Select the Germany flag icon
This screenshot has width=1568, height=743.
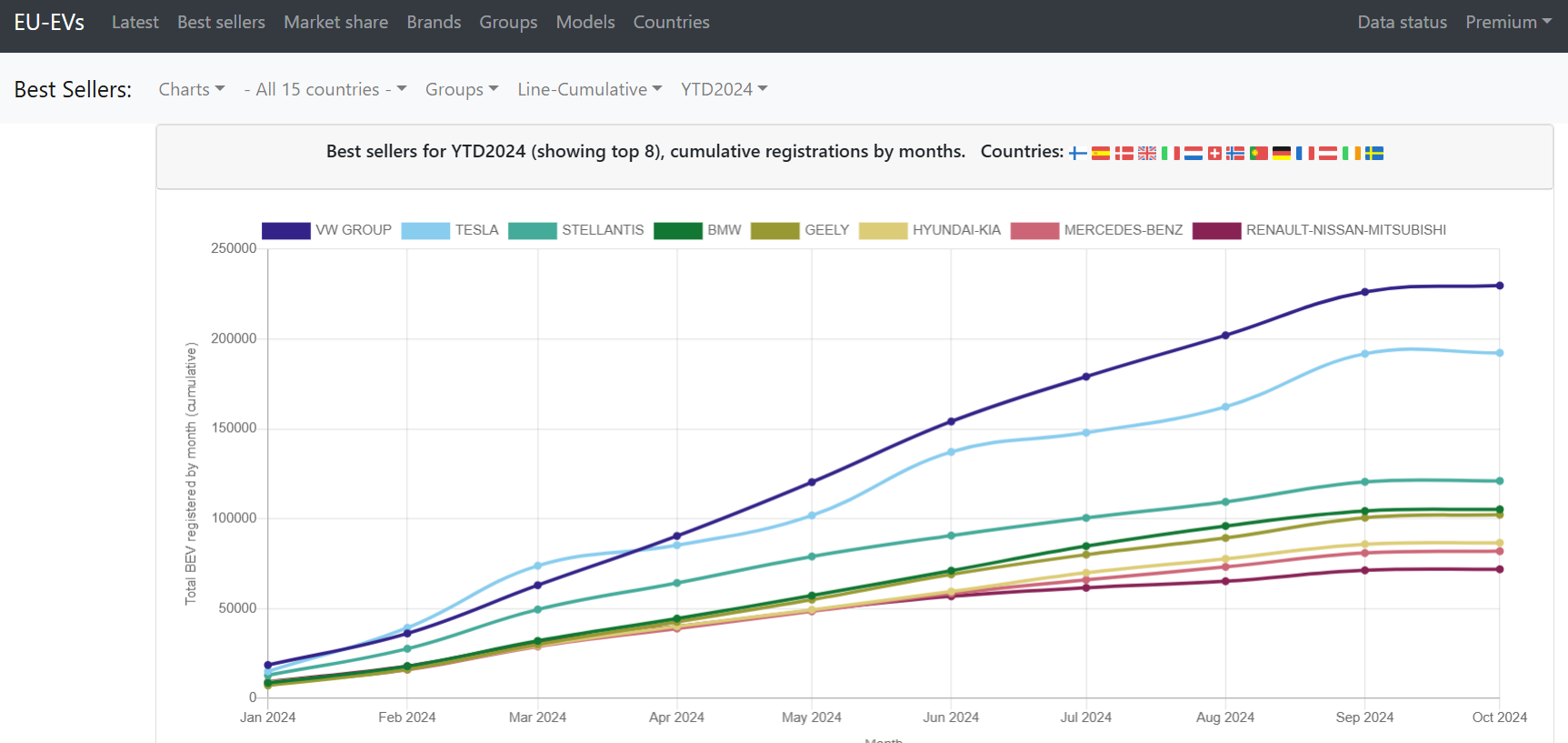1282,153
